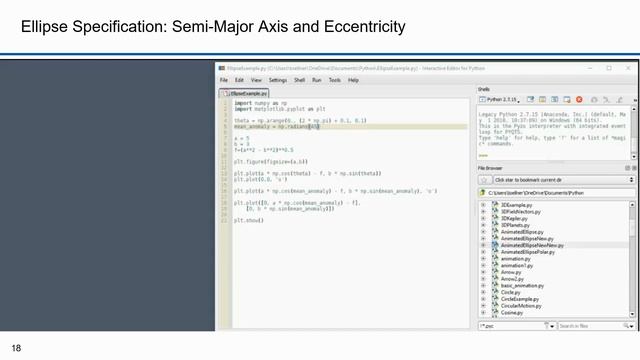Expand the 3DExample.py tree node
The image size is (640, 360).
tap(483, 205)
